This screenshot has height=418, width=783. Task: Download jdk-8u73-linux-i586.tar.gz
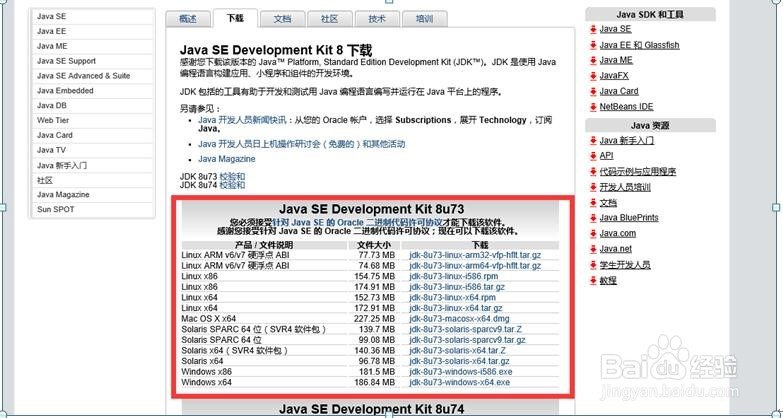[457, 287]
